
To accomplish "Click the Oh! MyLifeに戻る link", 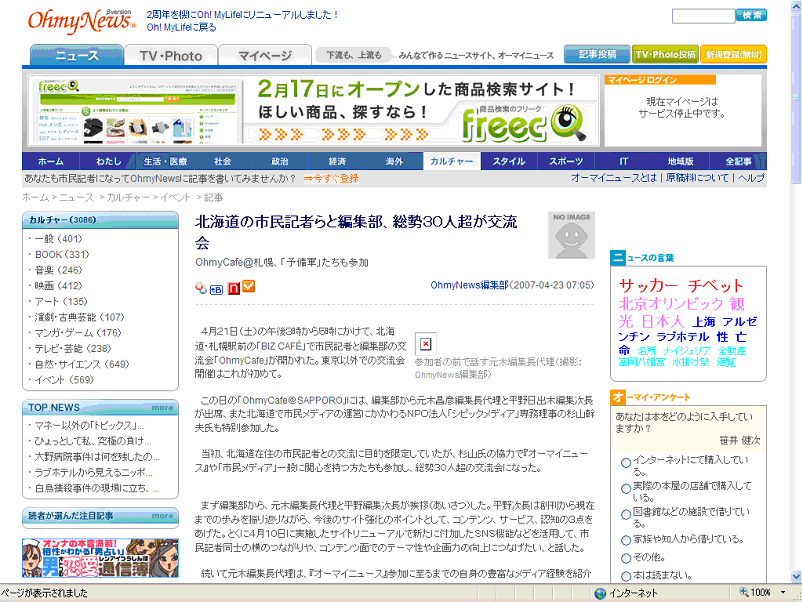I will [182, 28].
